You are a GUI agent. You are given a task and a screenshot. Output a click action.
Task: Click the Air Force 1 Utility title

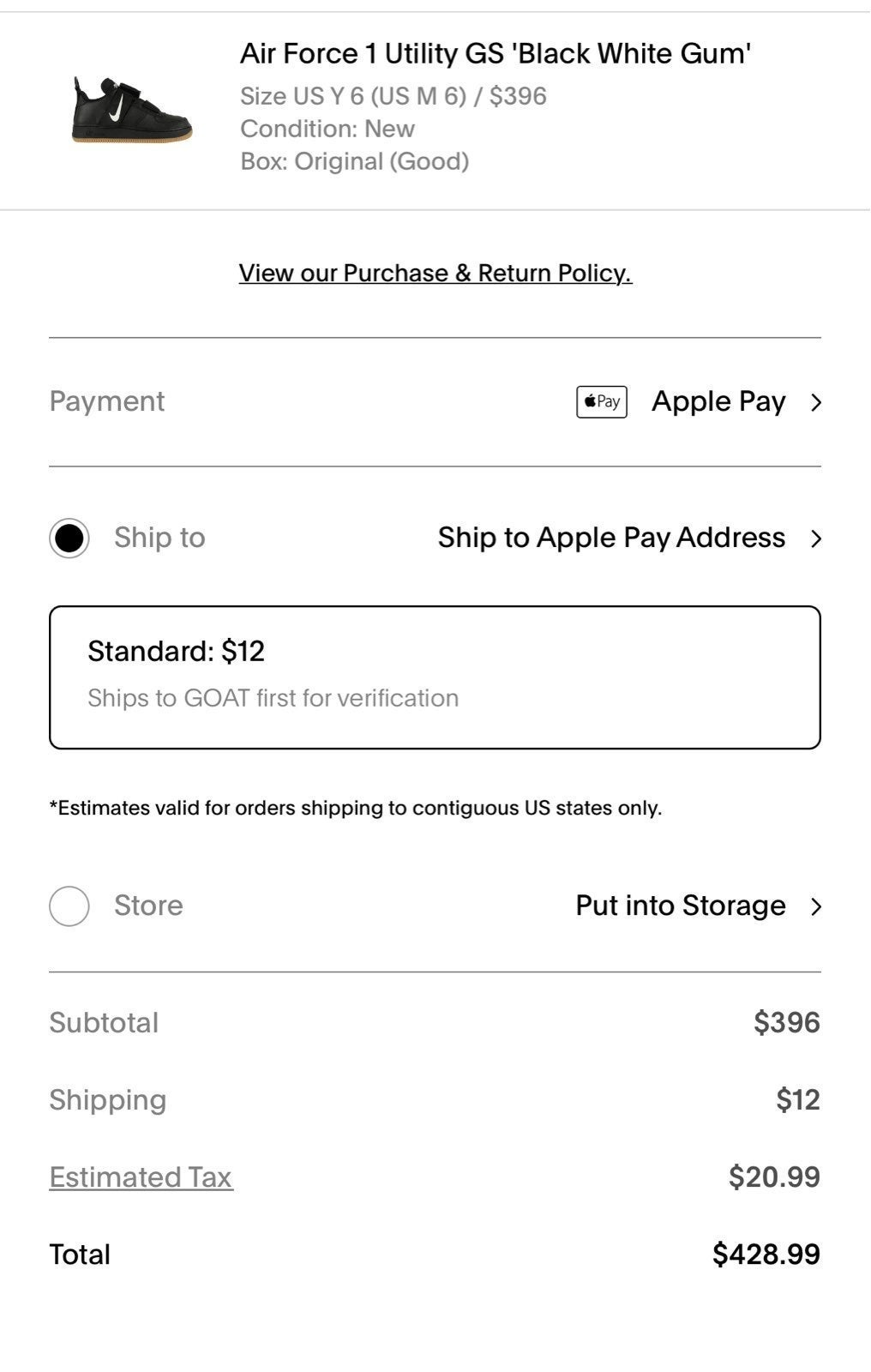click(x=496, y=53)
